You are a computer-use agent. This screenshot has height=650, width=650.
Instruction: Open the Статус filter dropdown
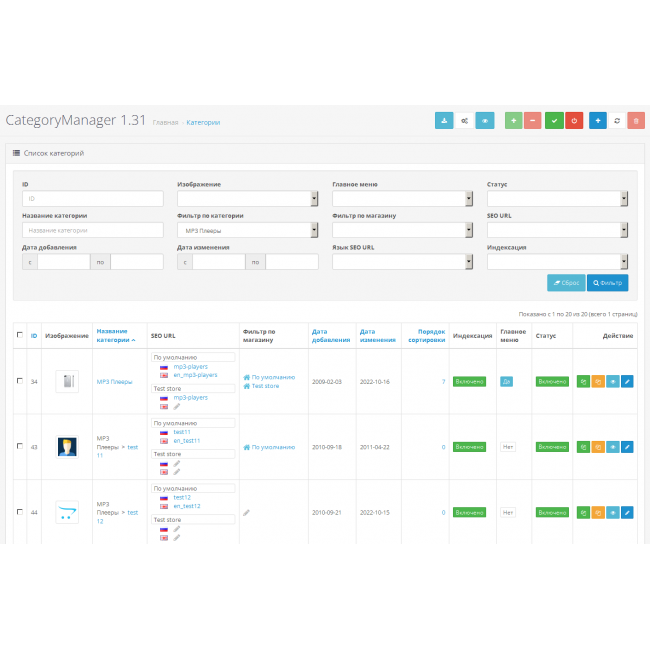pos(557,199)
